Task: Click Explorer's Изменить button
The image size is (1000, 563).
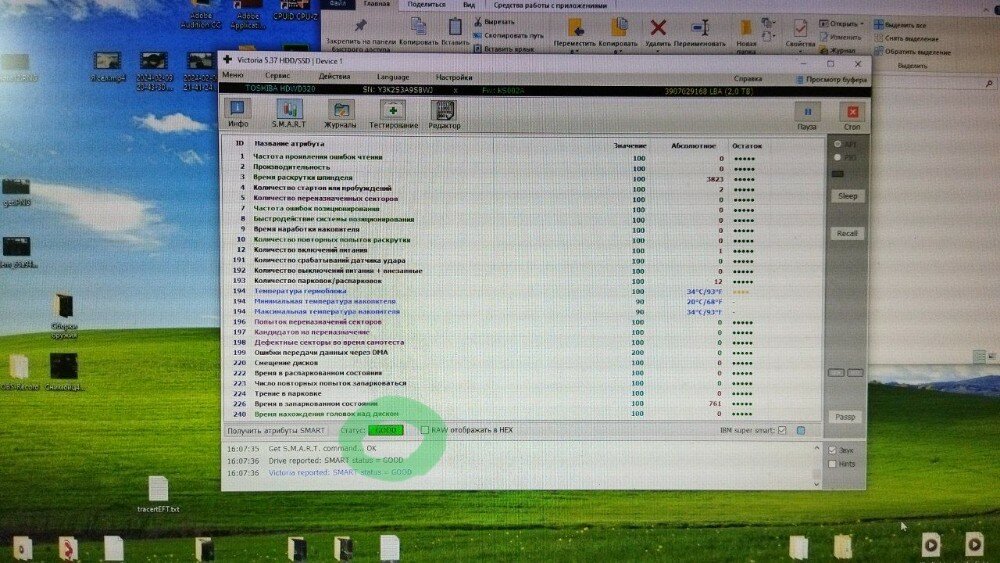Action: pyautogui.click(x=841, y=38)
